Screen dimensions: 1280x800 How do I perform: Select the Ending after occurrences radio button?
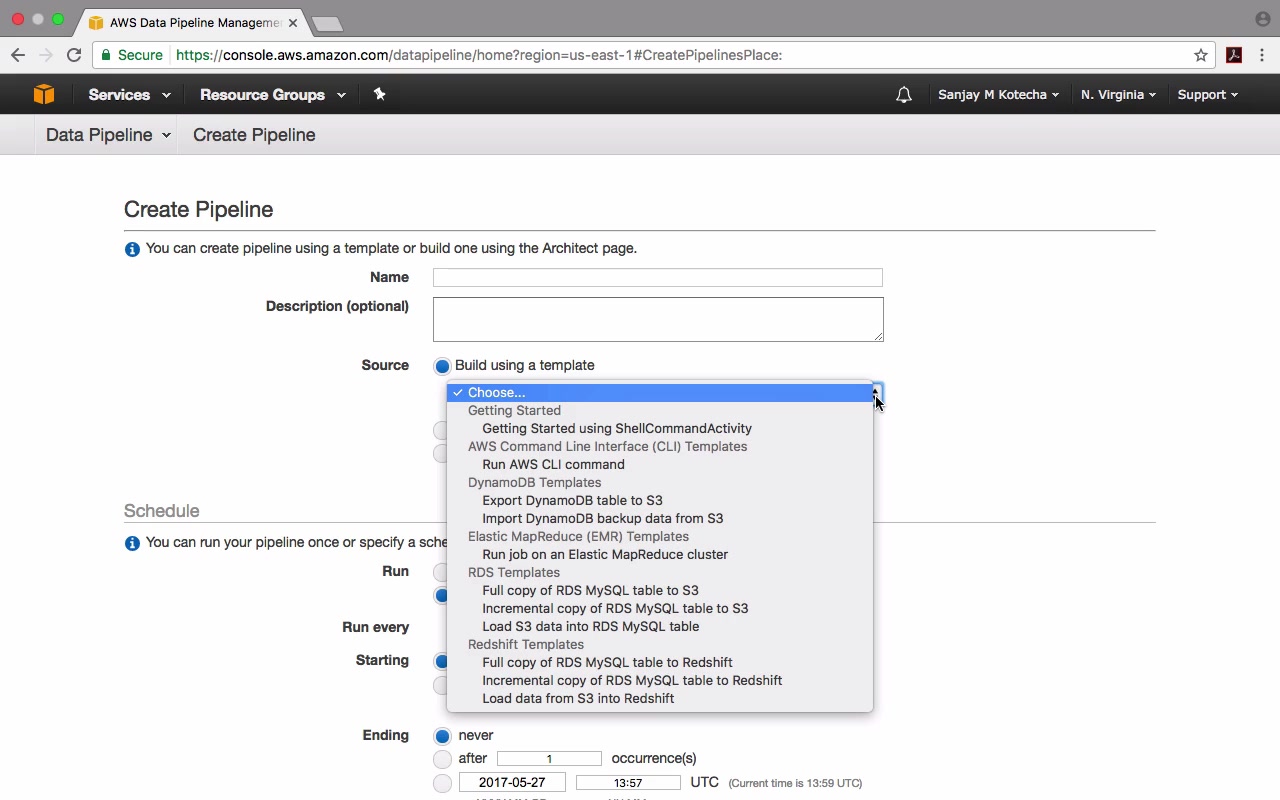point(442,759)
